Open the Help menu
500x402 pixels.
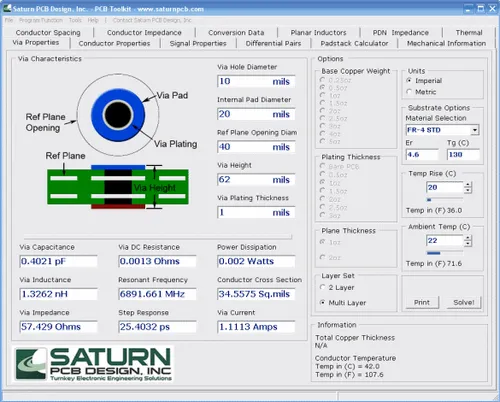93,20
